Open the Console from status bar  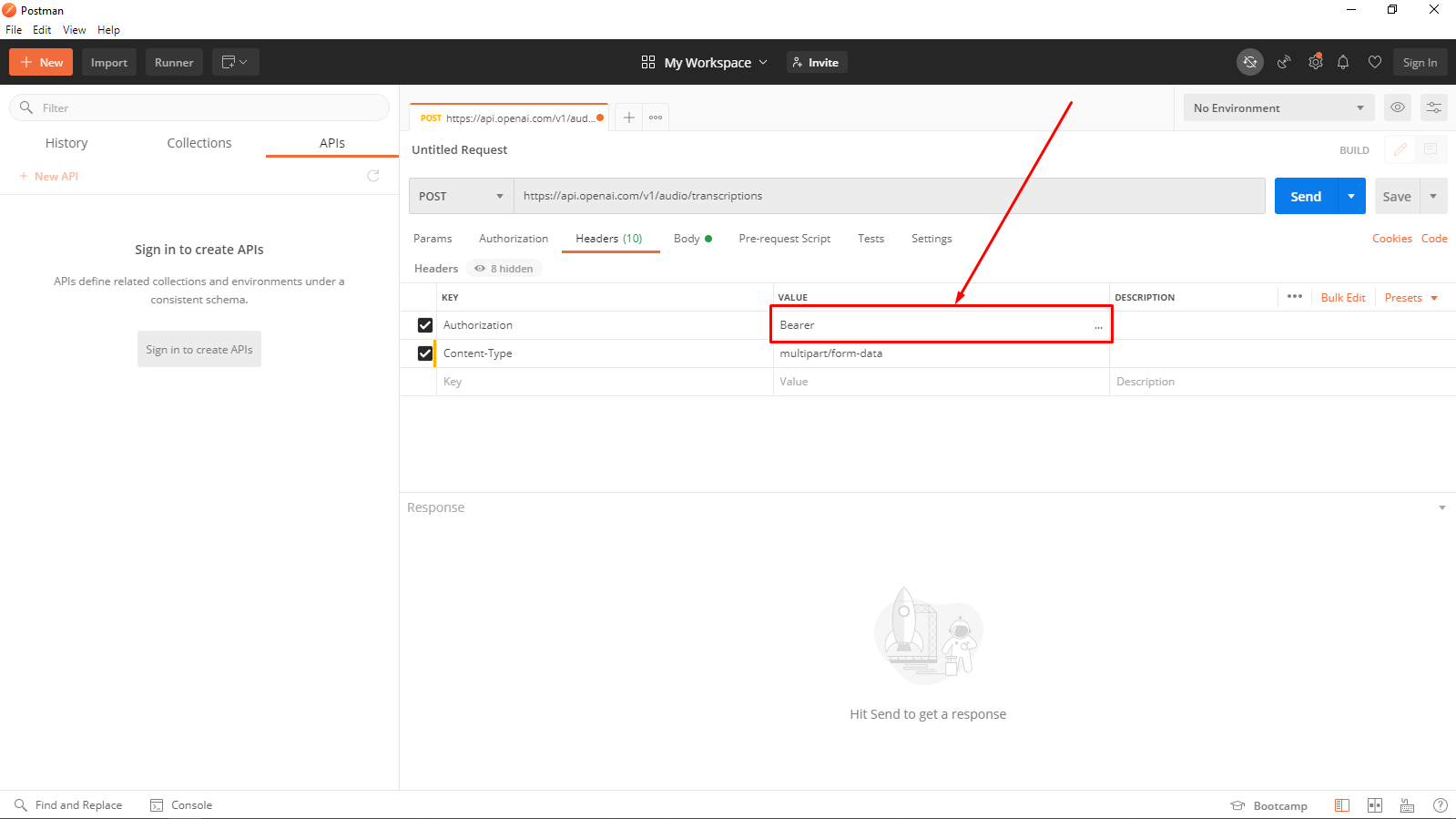181,805
